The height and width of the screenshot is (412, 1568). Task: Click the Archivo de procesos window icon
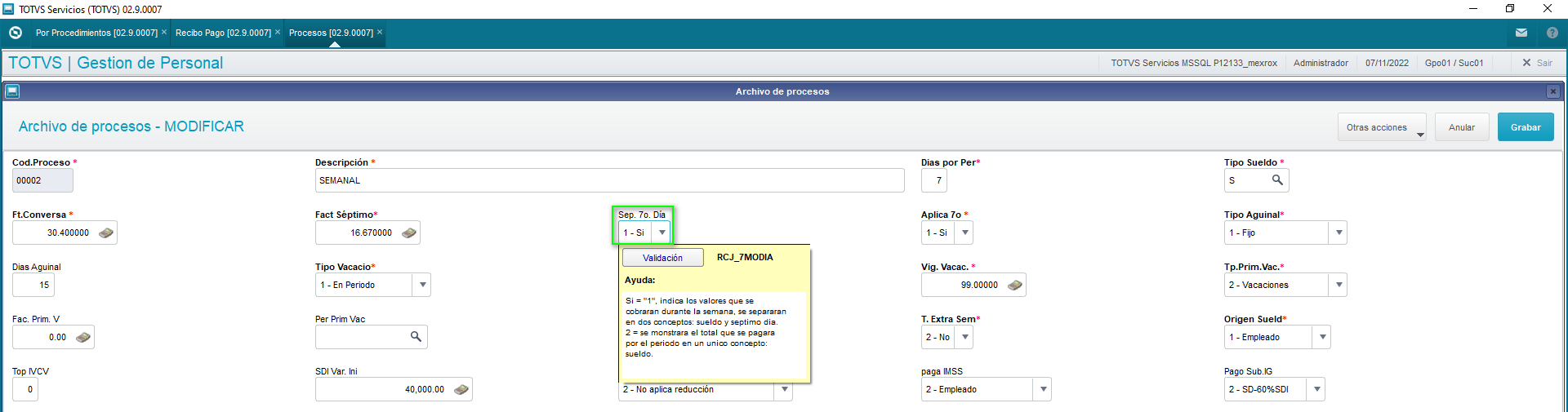point(11,91)
